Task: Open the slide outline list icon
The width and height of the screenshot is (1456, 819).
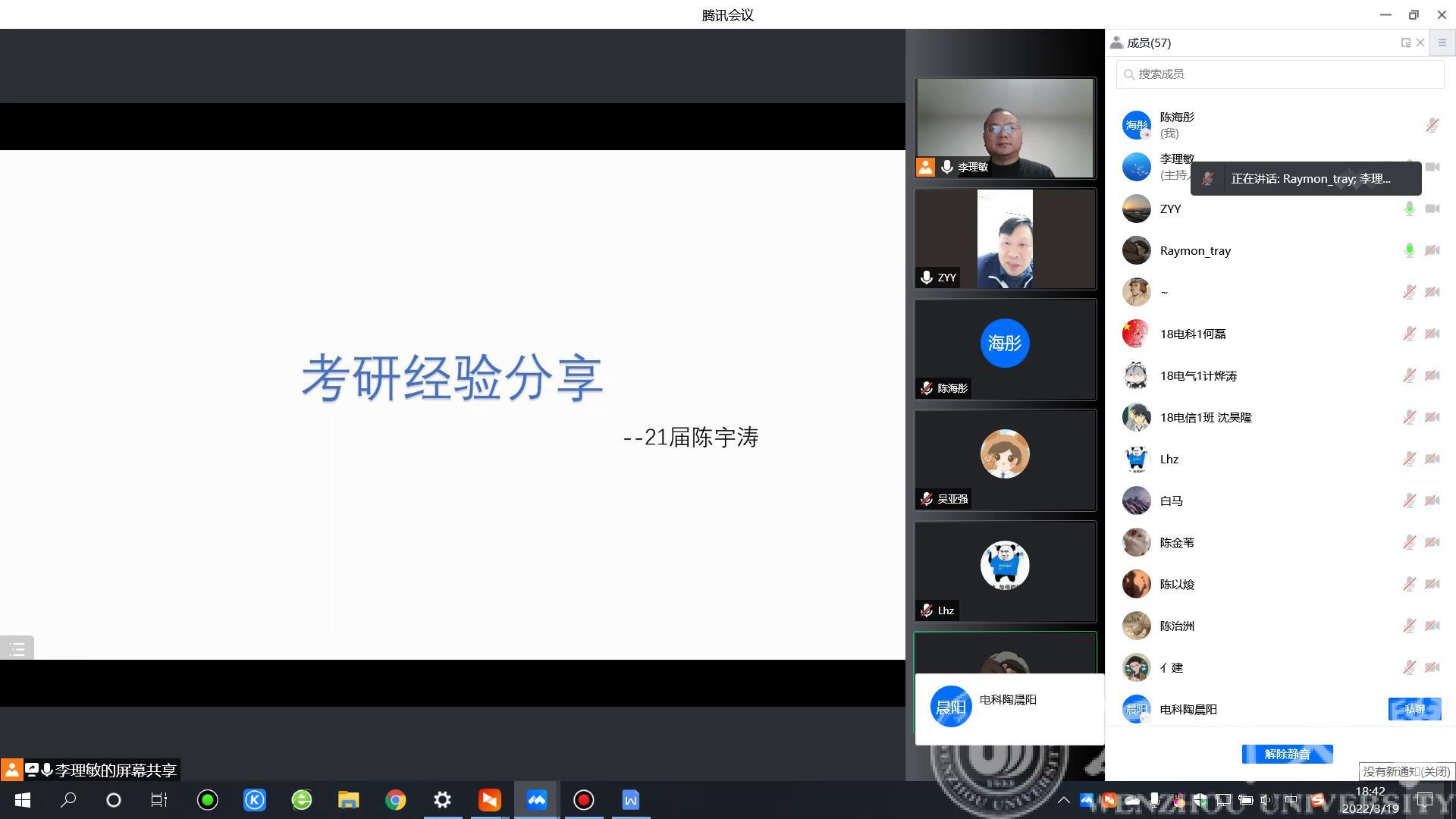Action: coord(17,648)
